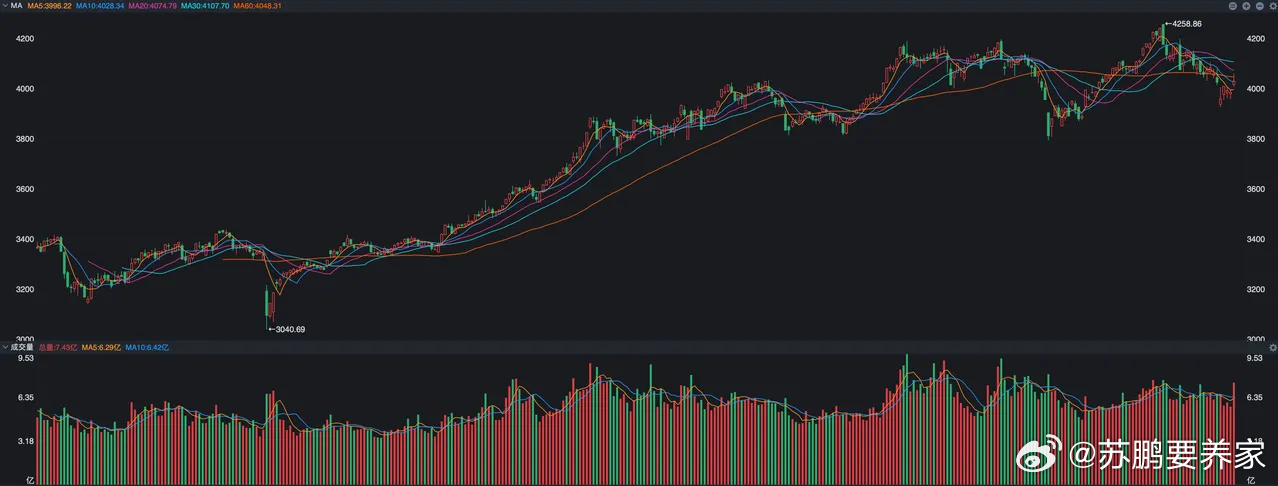
Task: Click volume MA10:6.42亿 legend
Action: point(147,347)
